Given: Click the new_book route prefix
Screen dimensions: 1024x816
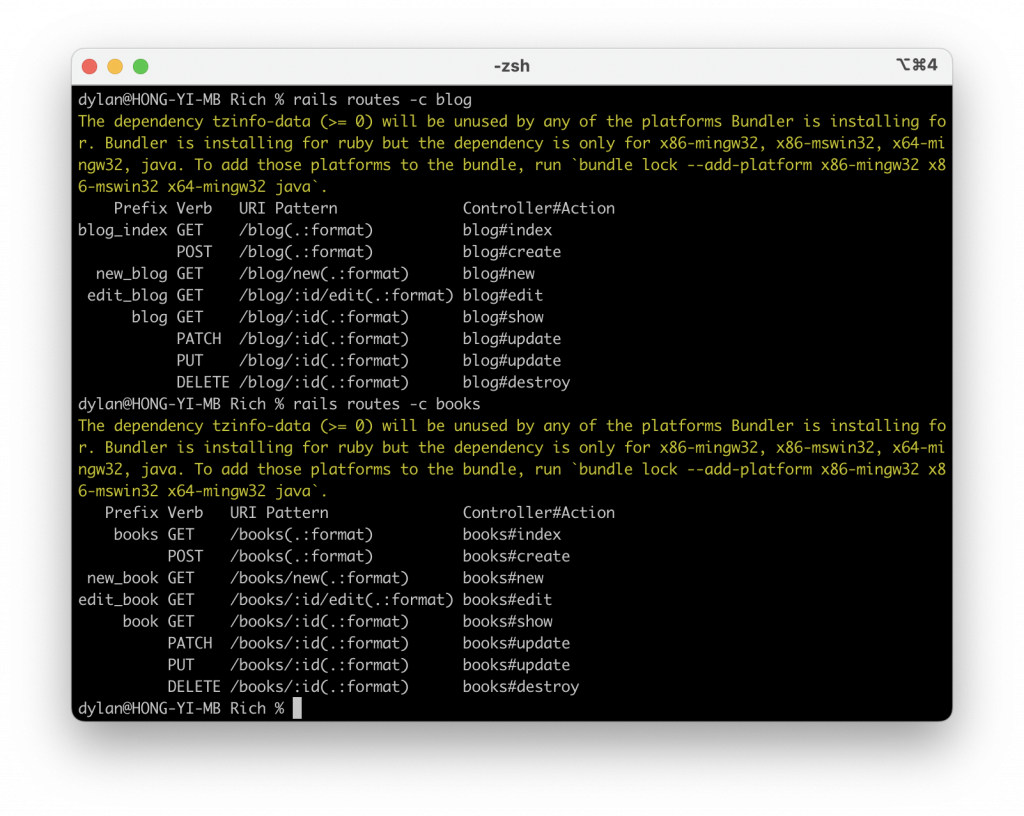Looking at the screenshot, I should point(123,578).
